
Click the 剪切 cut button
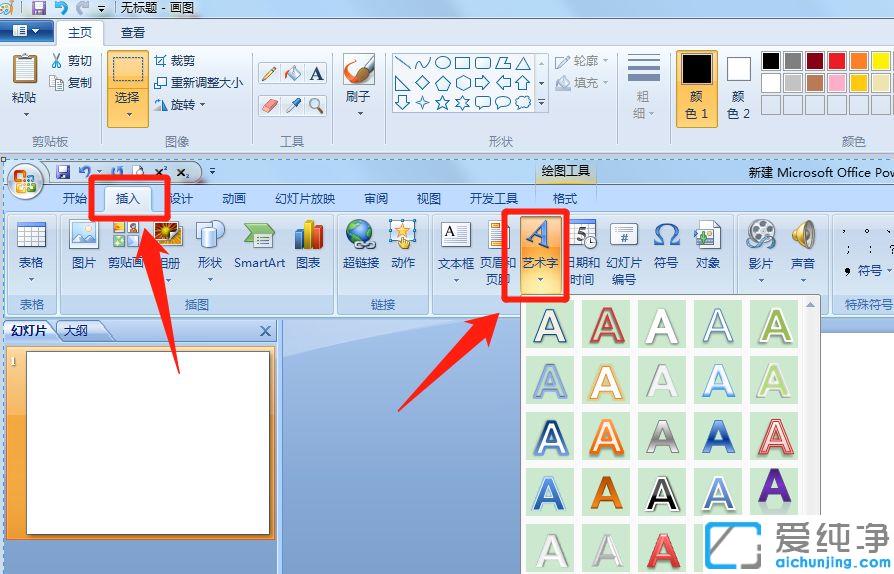[72, 61]
